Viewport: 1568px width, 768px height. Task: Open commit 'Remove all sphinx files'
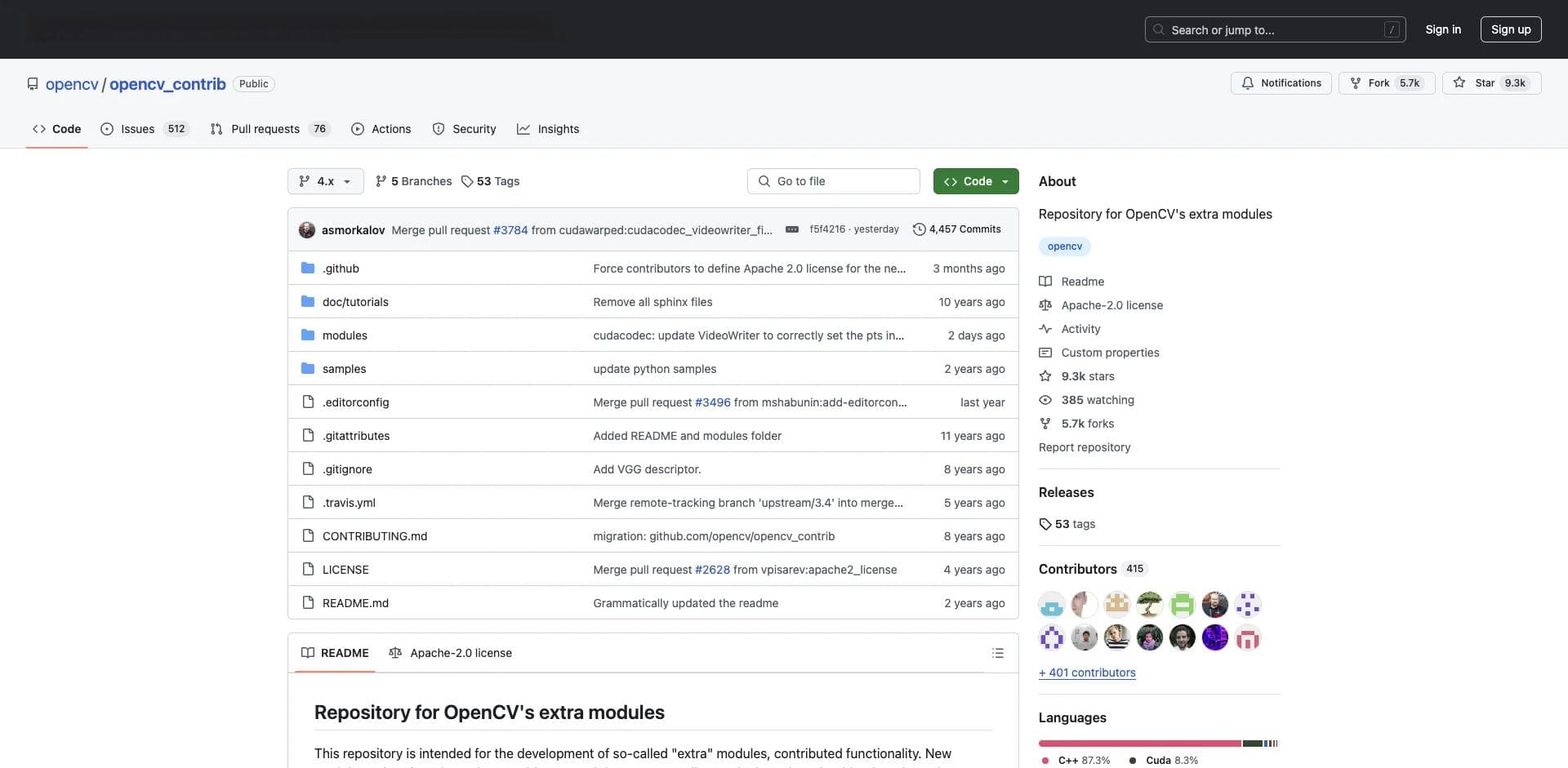click(x=653, y=302)
